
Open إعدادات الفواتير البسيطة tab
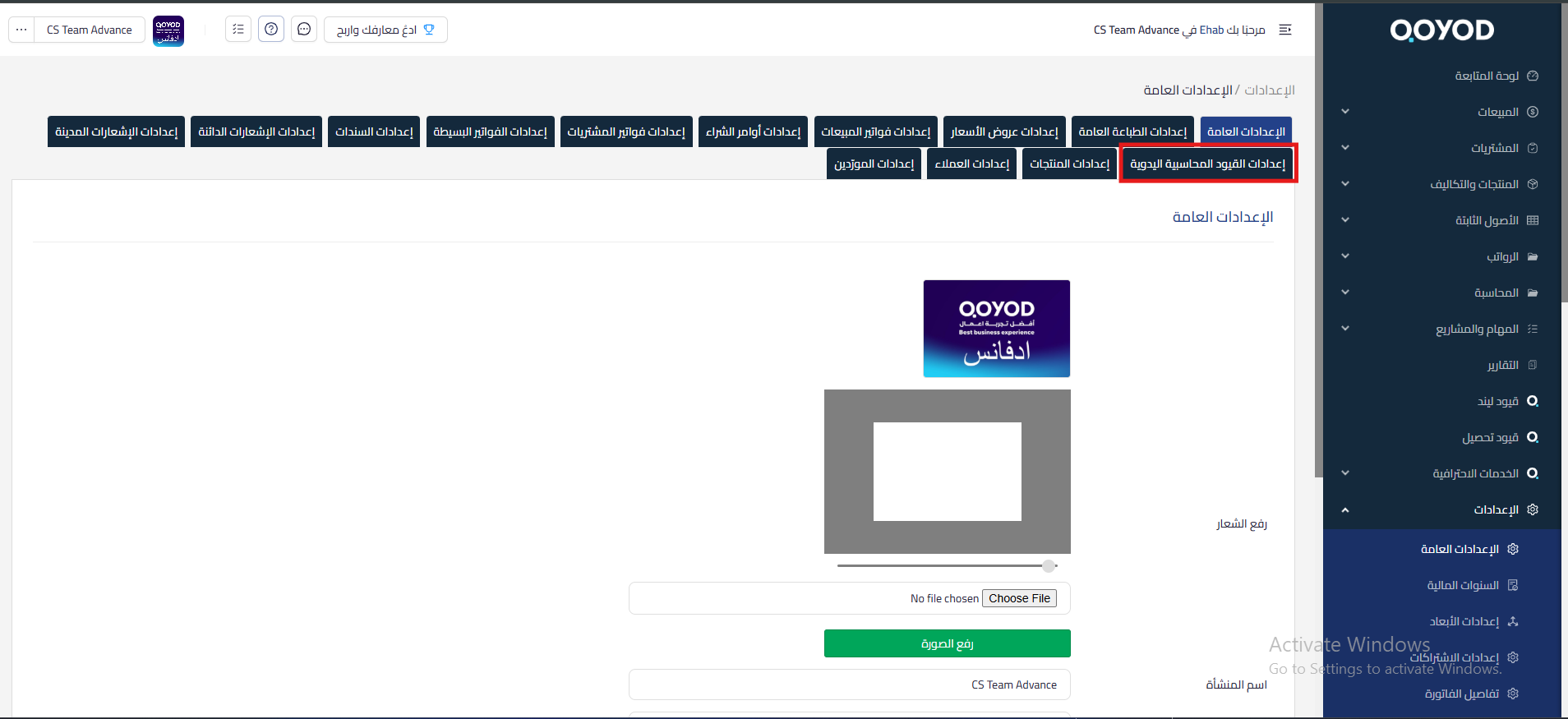(490, 131)
